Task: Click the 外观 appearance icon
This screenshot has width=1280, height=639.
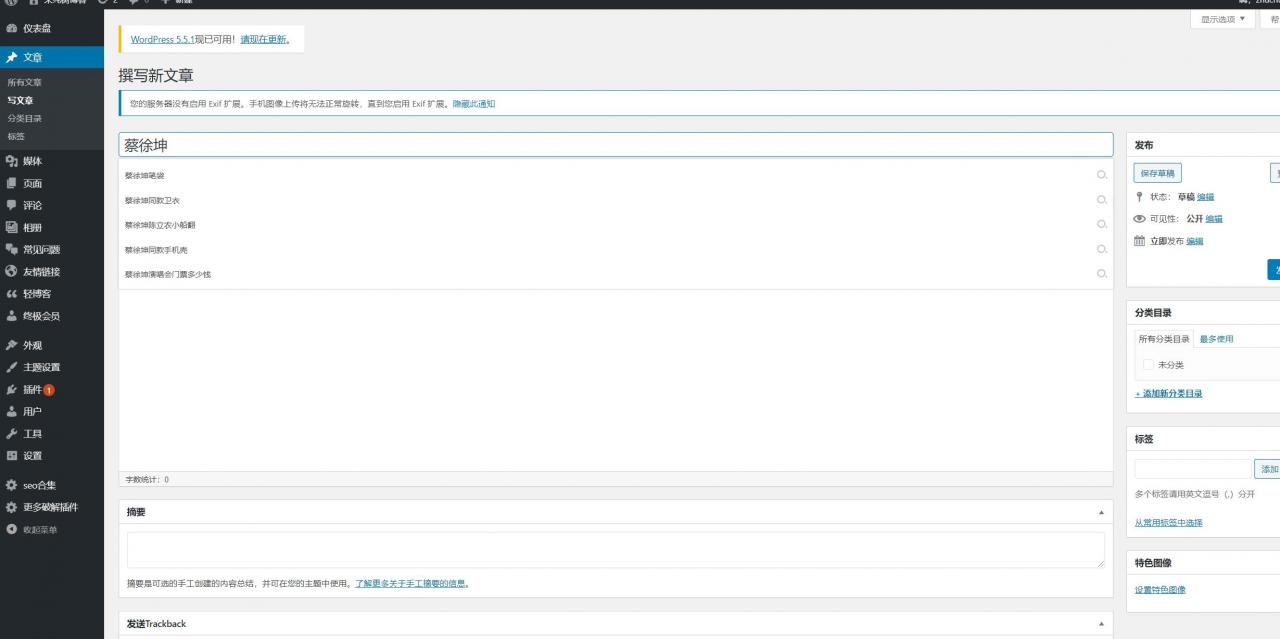Action: (x=11, y=345)
